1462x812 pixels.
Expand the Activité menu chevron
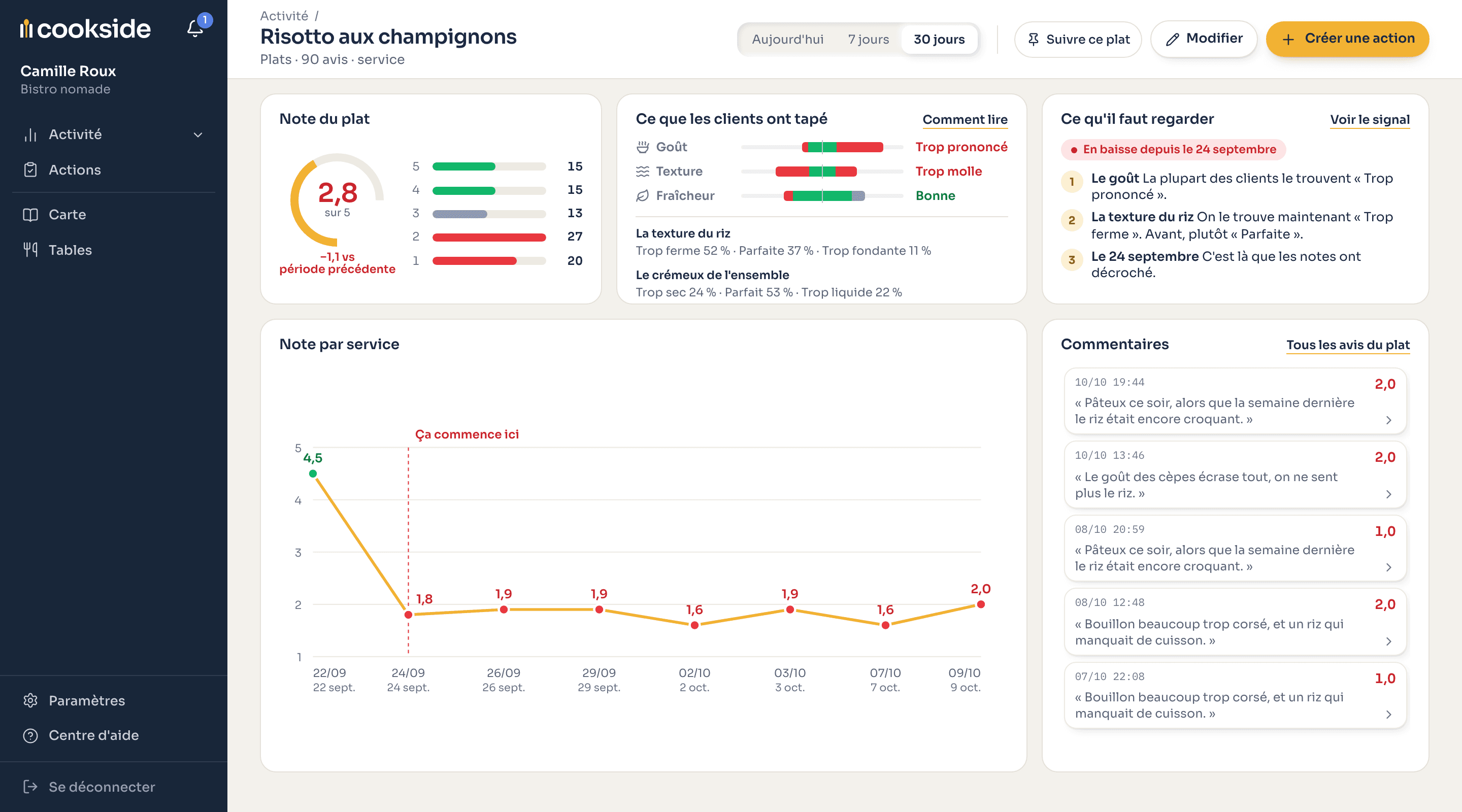coord(198,135)
